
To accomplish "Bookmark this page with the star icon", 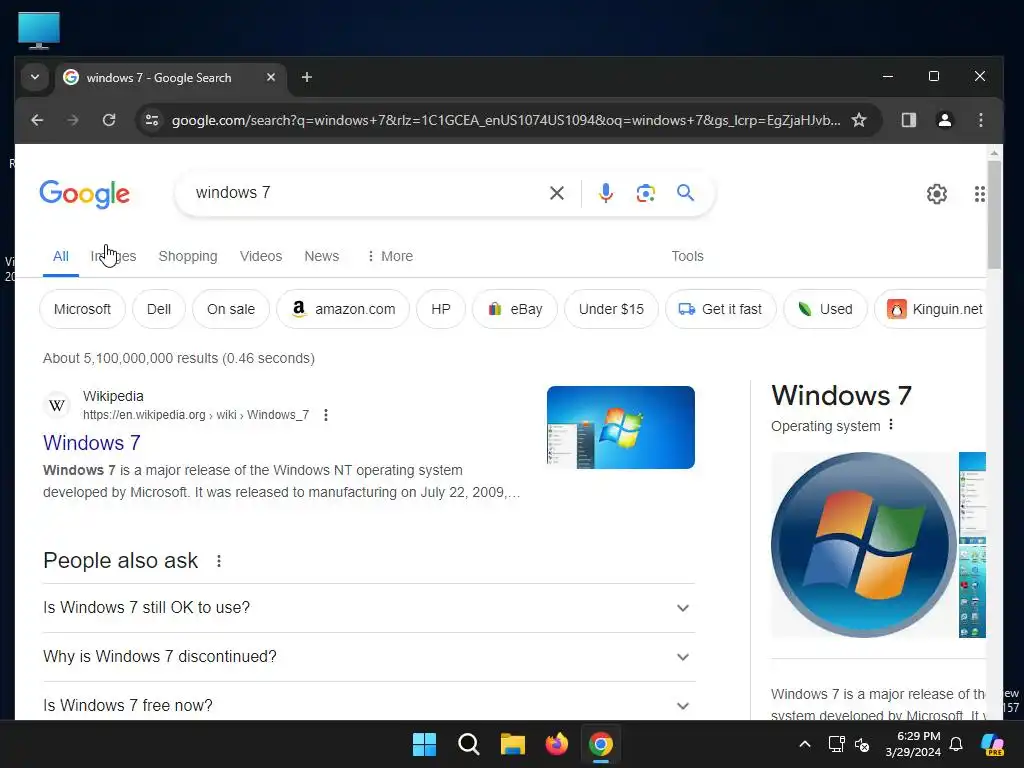I will [x=859, y=120].
